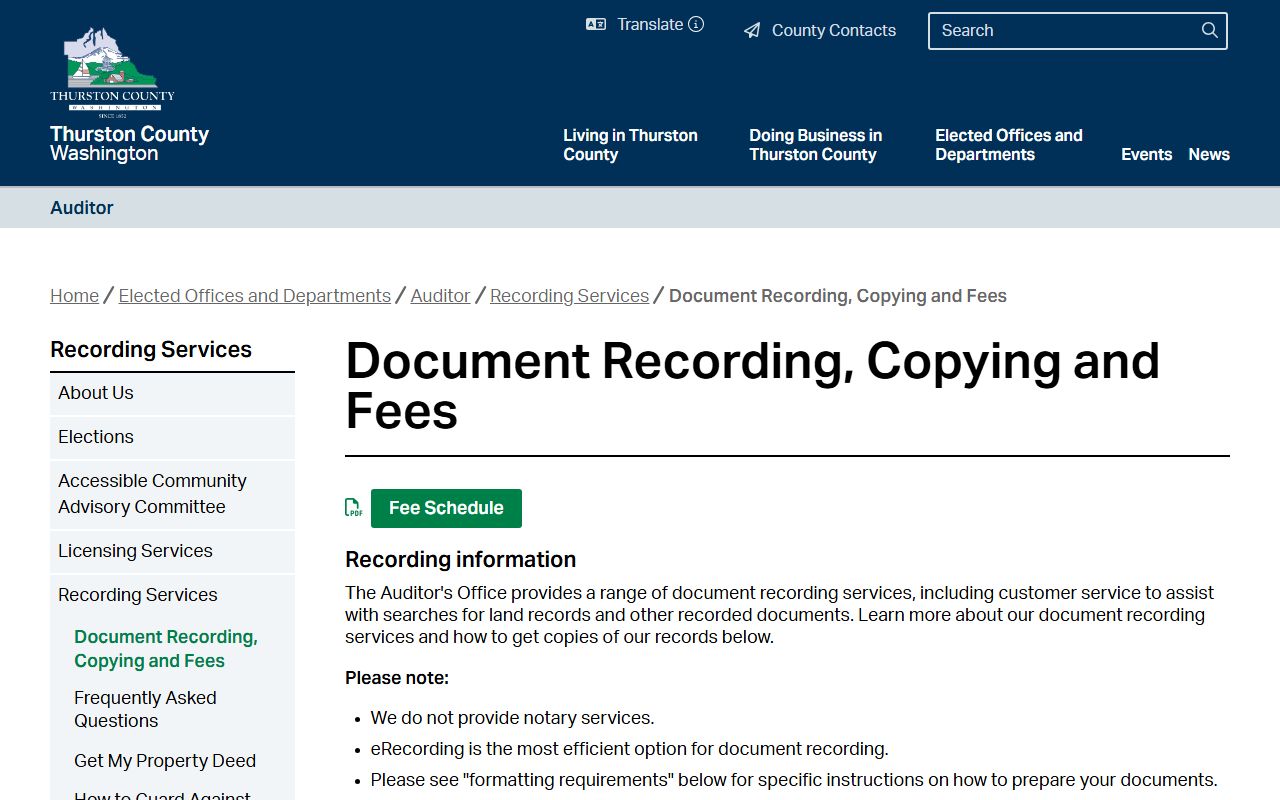Screen dimensions: 1280x800
Task: Click the Auditor section header link
Action: click(82, 208)
